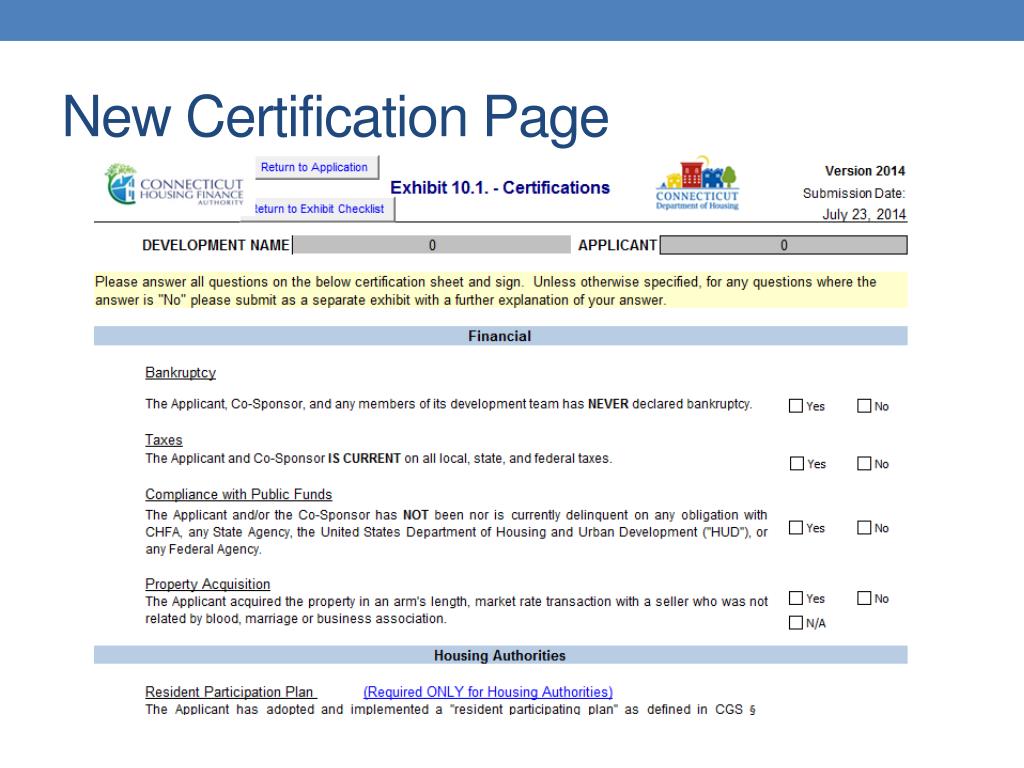Check Yes for Property Acquisition
1024x768 pixels.
(796, 598)
